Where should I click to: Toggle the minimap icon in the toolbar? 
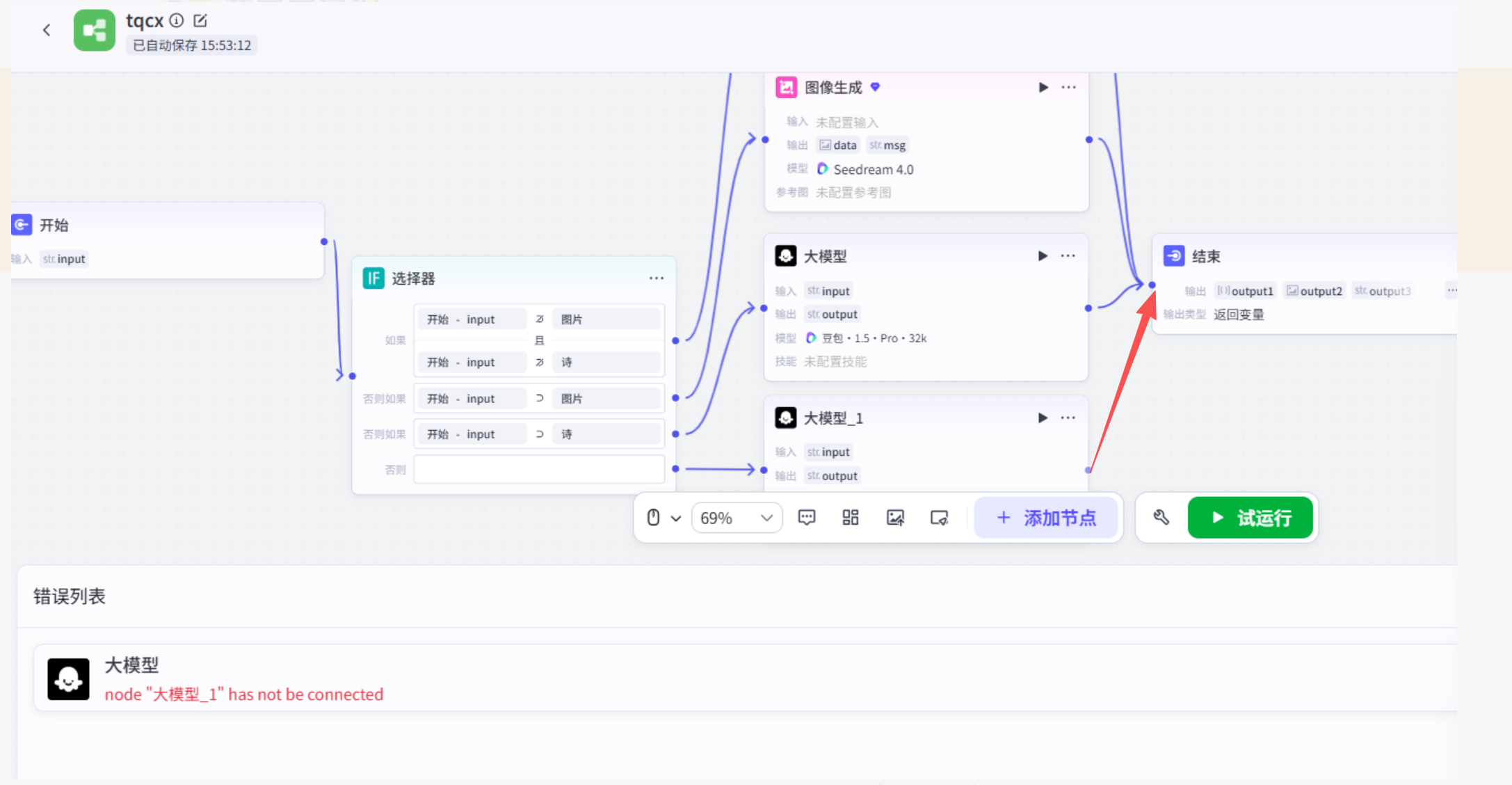coord(940,518)
